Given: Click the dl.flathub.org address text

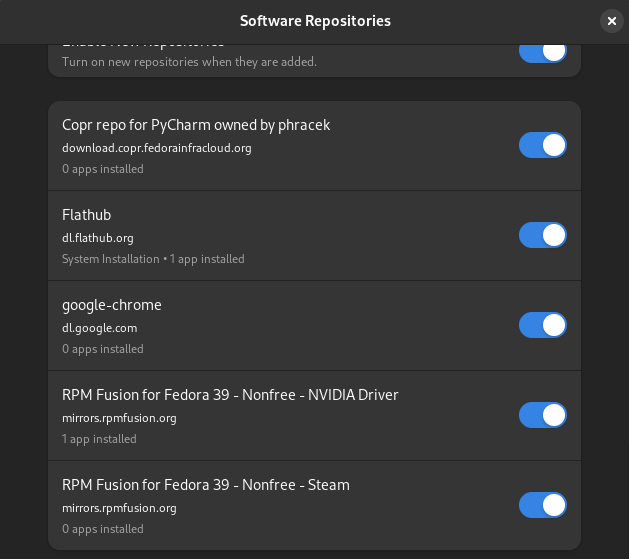Looking at the screenshot, I should click(98, 238).
